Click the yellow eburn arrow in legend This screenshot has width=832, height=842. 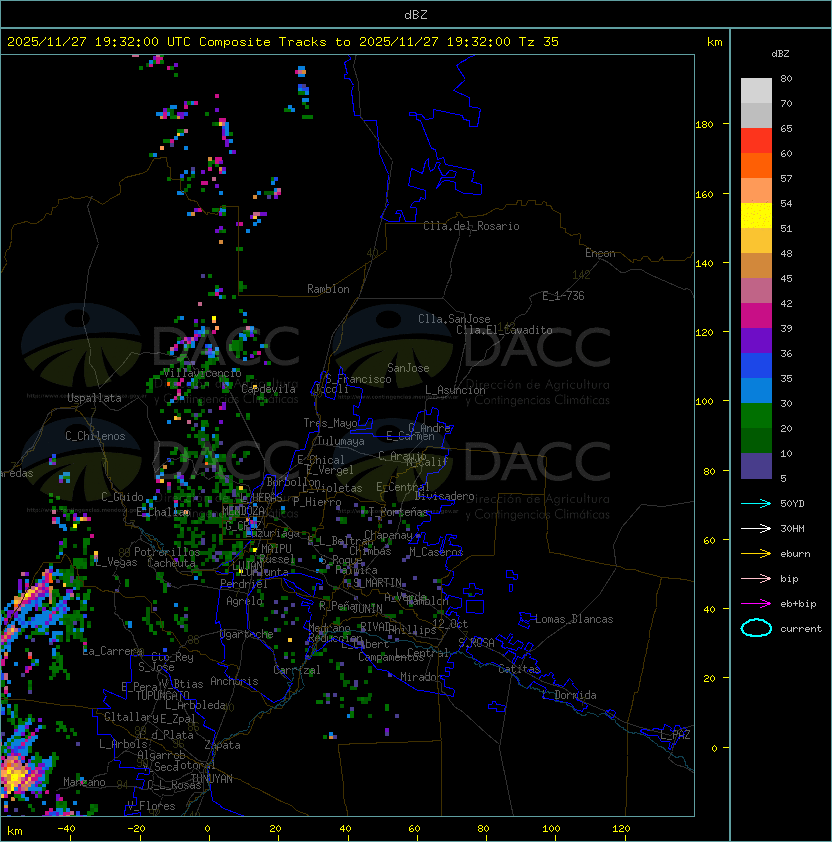pyautogui.click(x=756, y=554)
